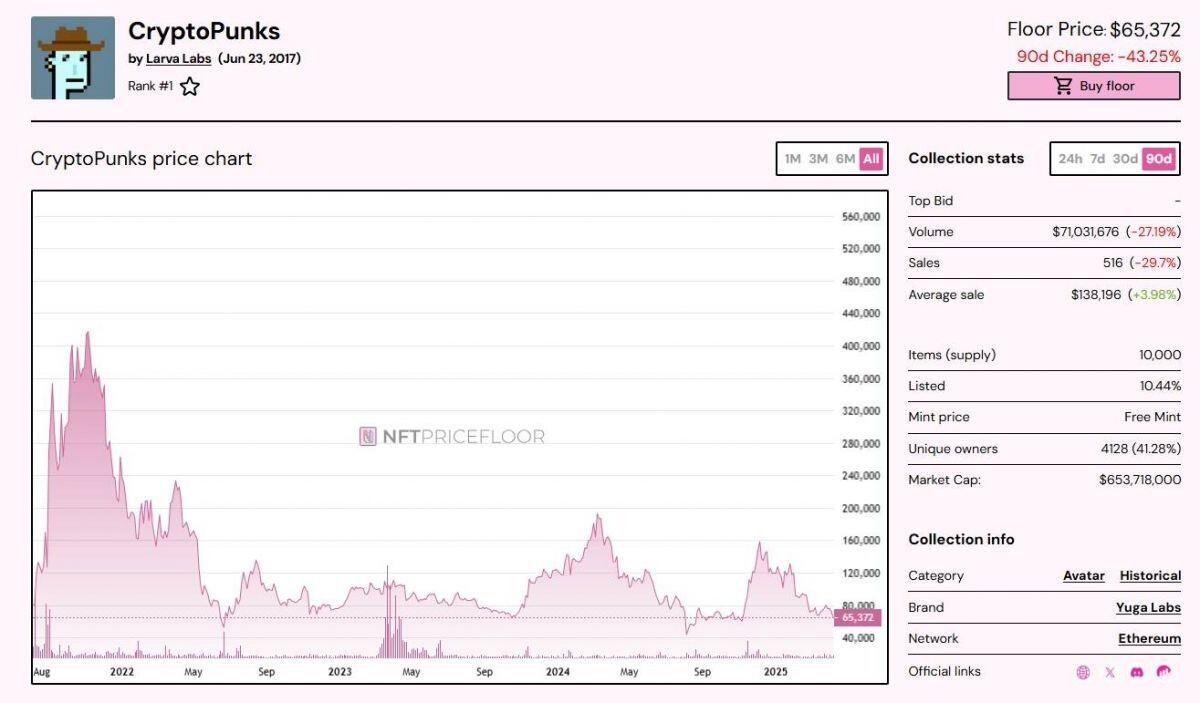
Task: Switch collection stats to 90d
Action: click(x=1158, y=159)
